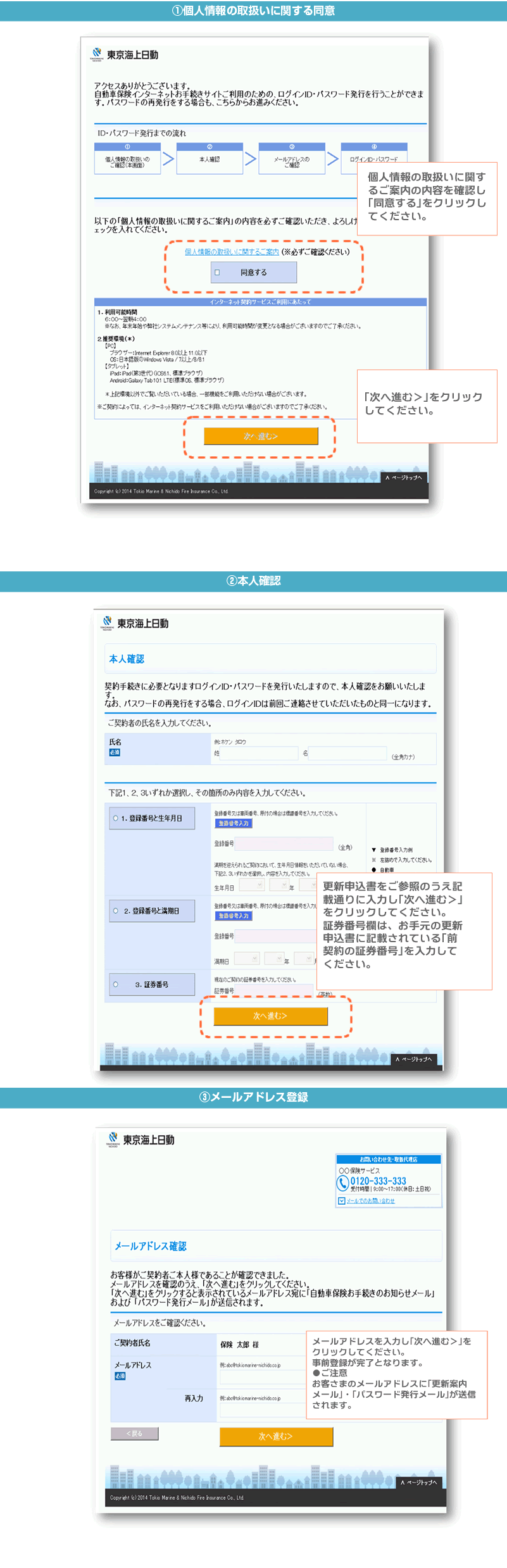Click 登録番号入力 under option 1. 登録番号と生年月日
The width and height of the screenshot is (507, 1568).
(x=233, y=823)
